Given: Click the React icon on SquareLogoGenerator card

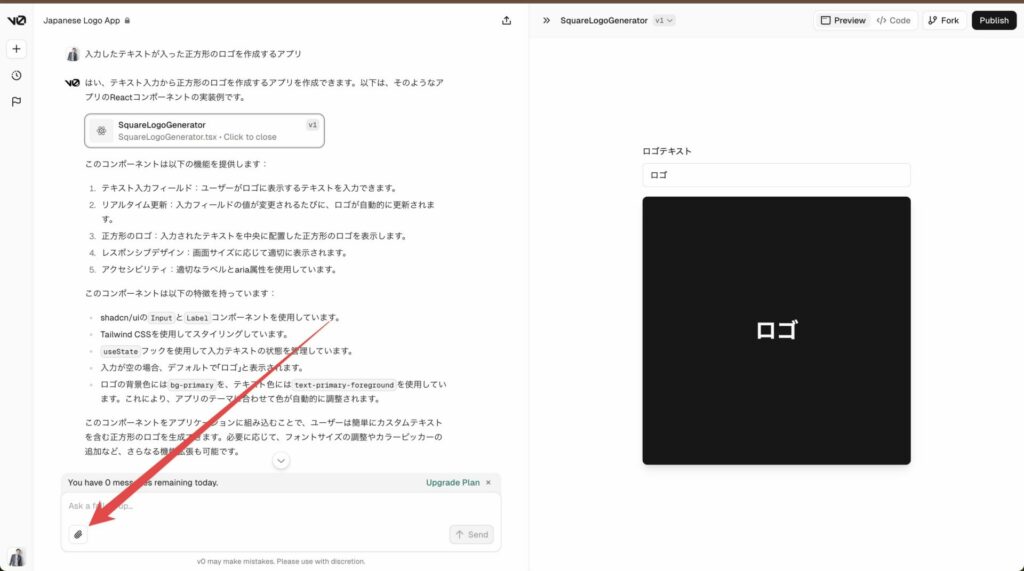Looking at the screenshot, I should click(101, 131).
